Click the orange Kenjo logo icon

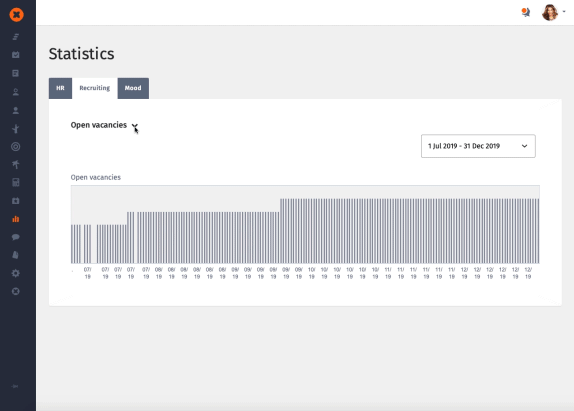coord(16,15)
